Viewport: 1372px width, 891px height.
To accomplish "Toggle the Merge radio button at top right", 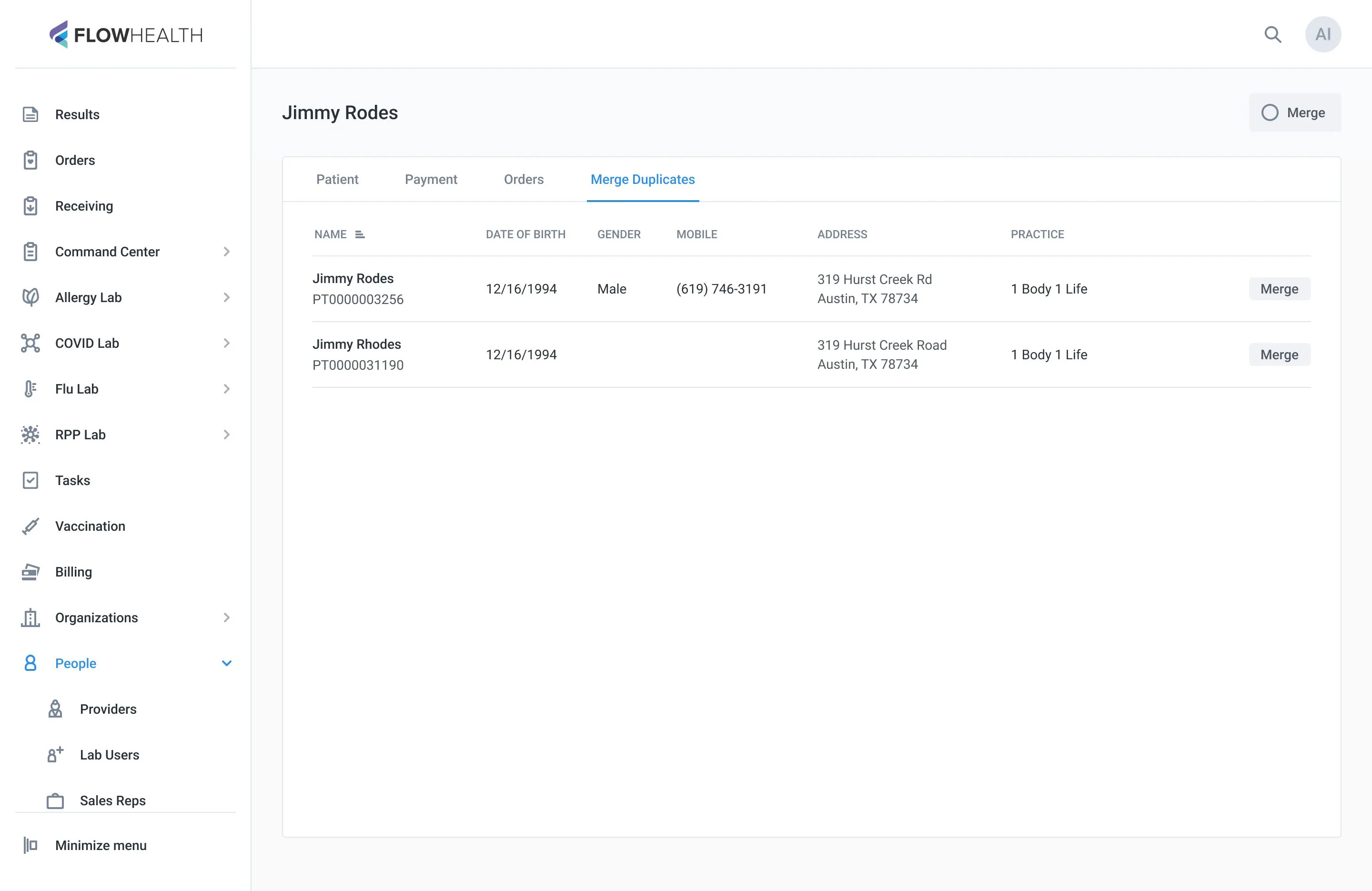I will point(1270,112).
